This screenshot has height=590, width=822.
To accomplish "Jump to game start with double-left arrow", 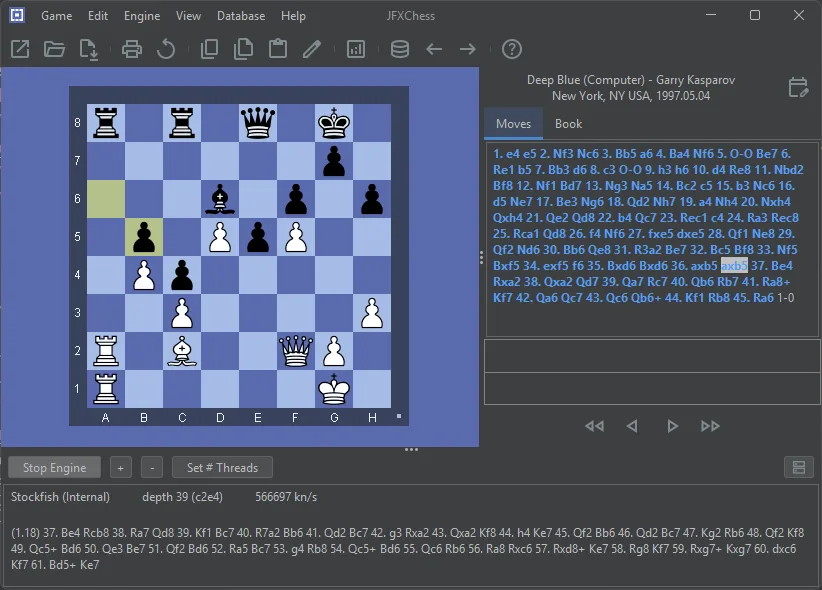I will click(594, 426).
